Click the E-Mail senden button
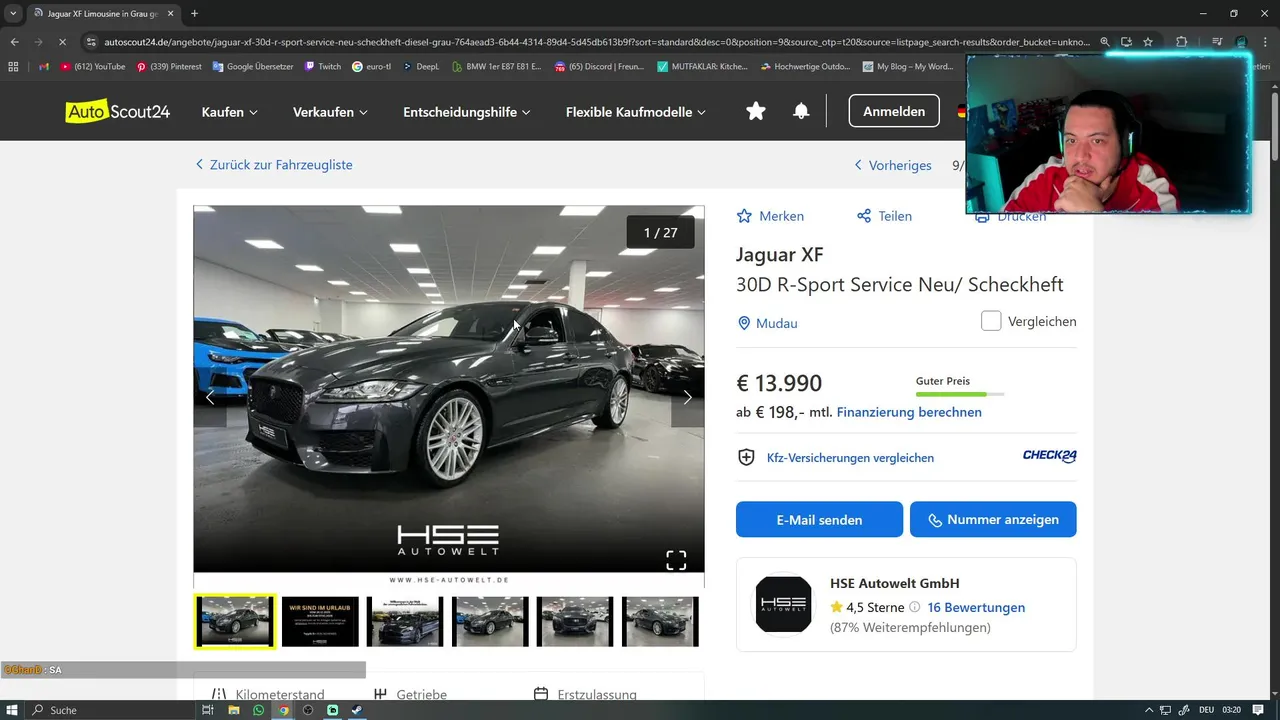The height and width of the screenshot is (720, 1280). 819,520
